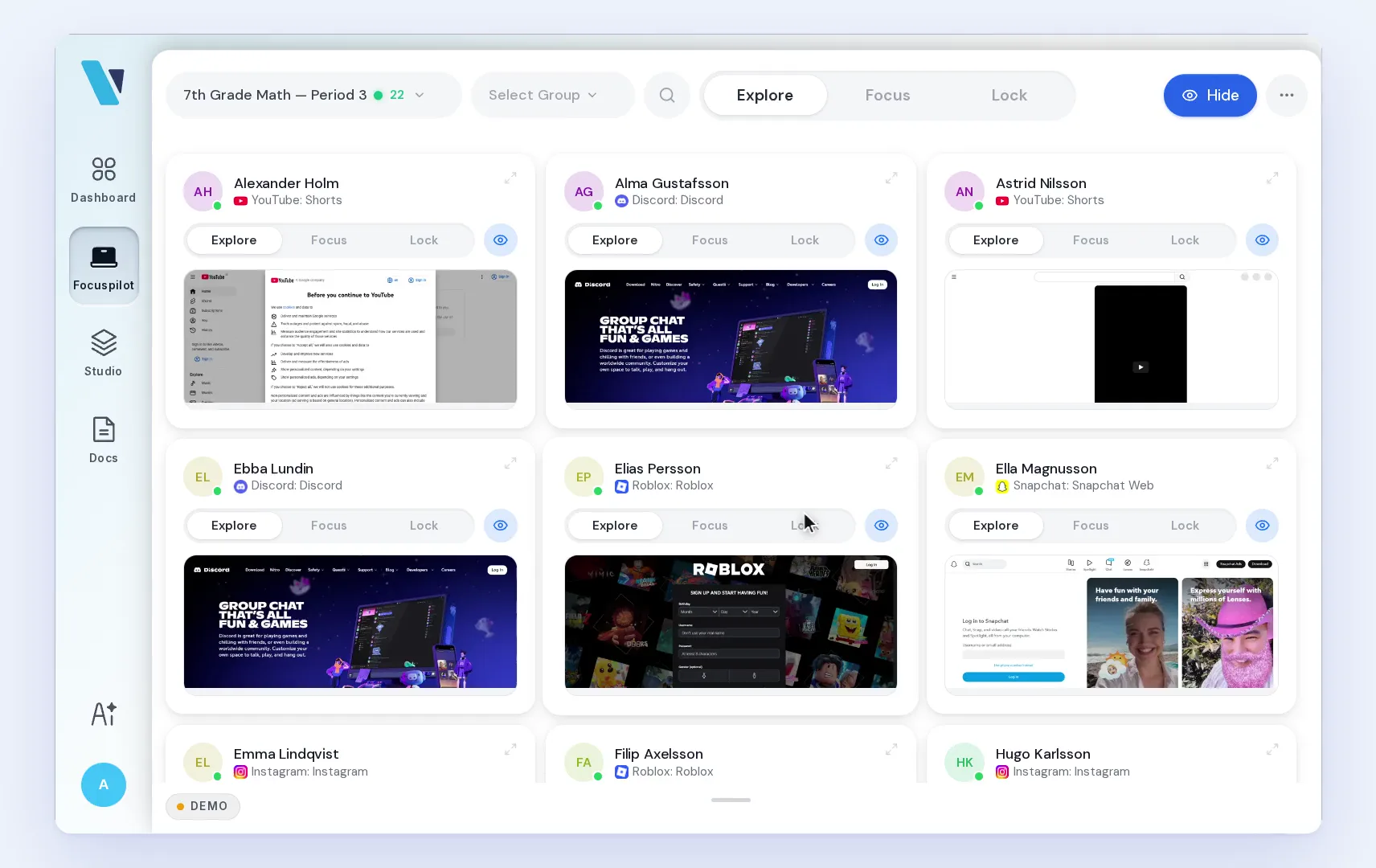This screenshot has height=868, width=1376.
Task: Toggle screen visibility eye for Elias Persson
Action: tap(882, 526)
